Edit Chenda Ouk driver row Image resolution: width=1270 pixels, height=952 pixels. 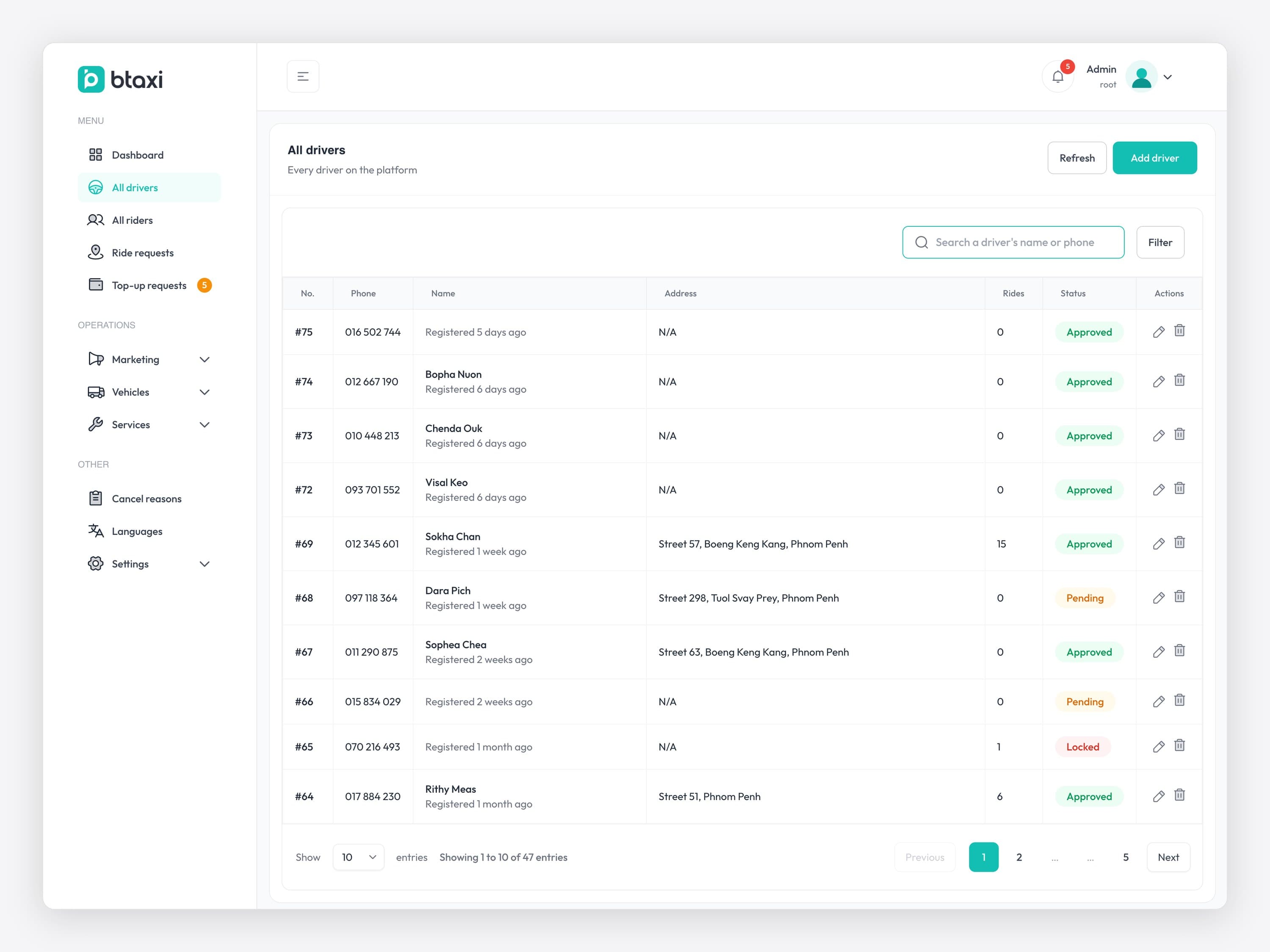click(x=1159, y=435)
